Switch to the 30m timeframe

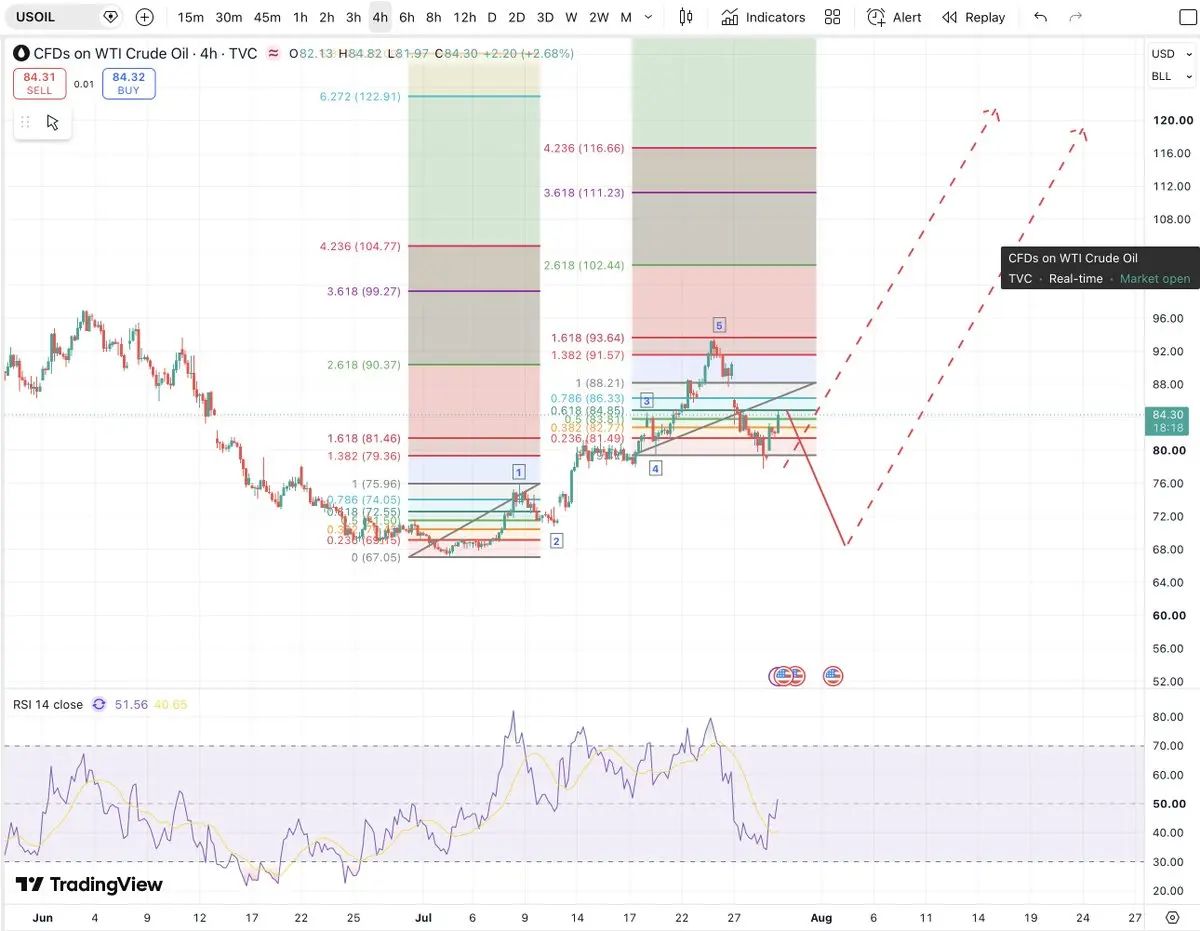click(229, 17)
